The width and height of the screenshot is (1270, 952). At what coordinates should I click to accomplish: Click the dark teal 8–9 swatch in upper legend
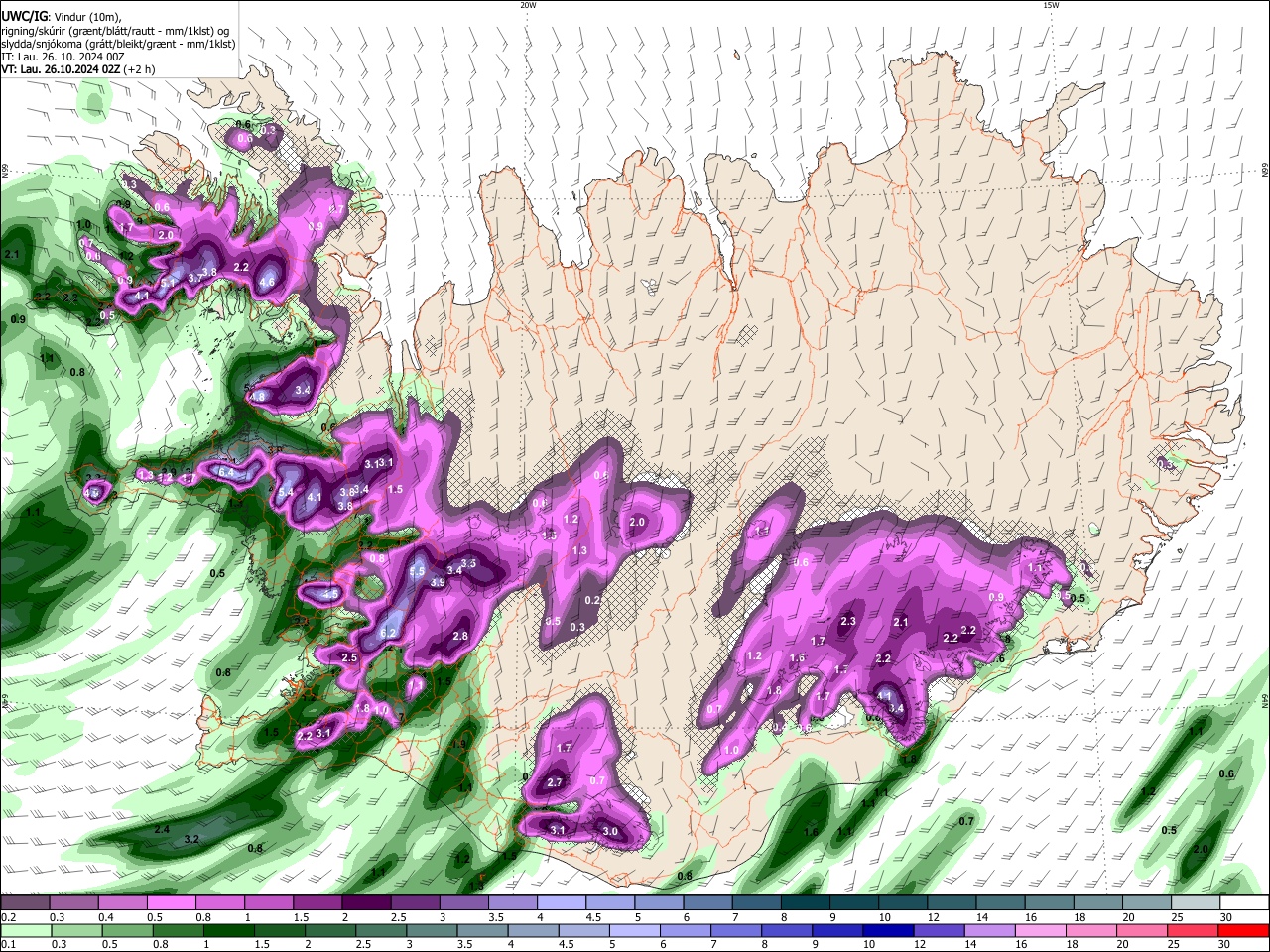806,903
